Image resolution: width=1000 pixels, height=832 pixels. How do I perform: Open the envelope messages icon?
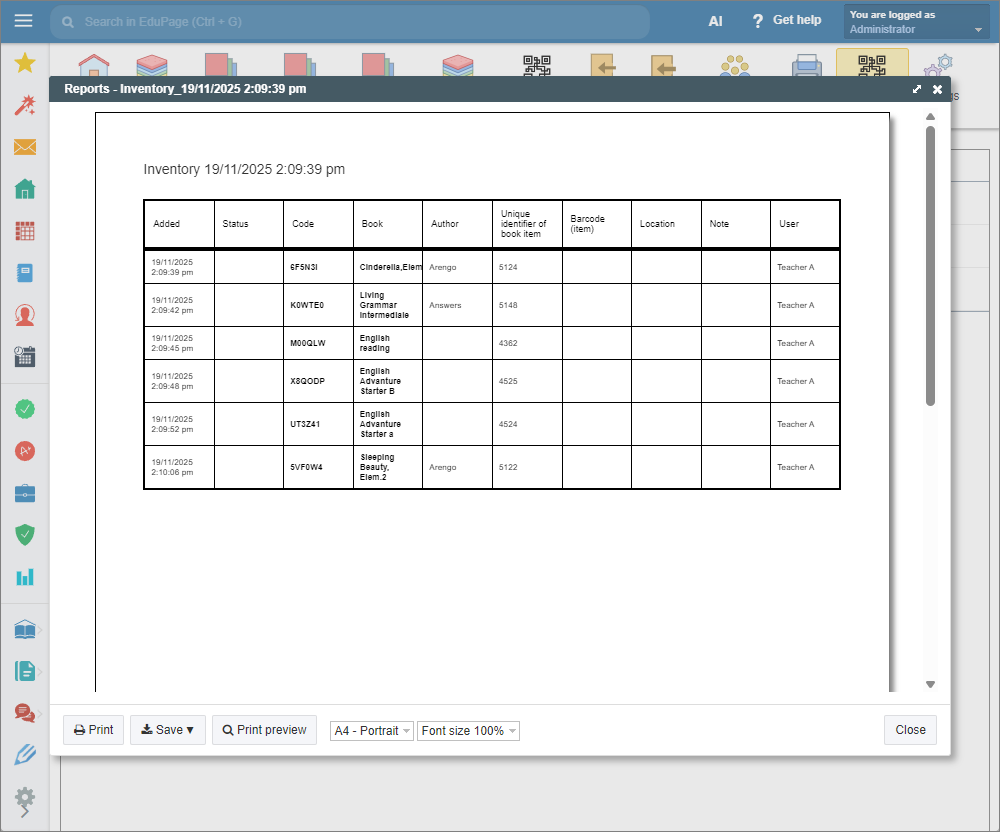(25, 147)
